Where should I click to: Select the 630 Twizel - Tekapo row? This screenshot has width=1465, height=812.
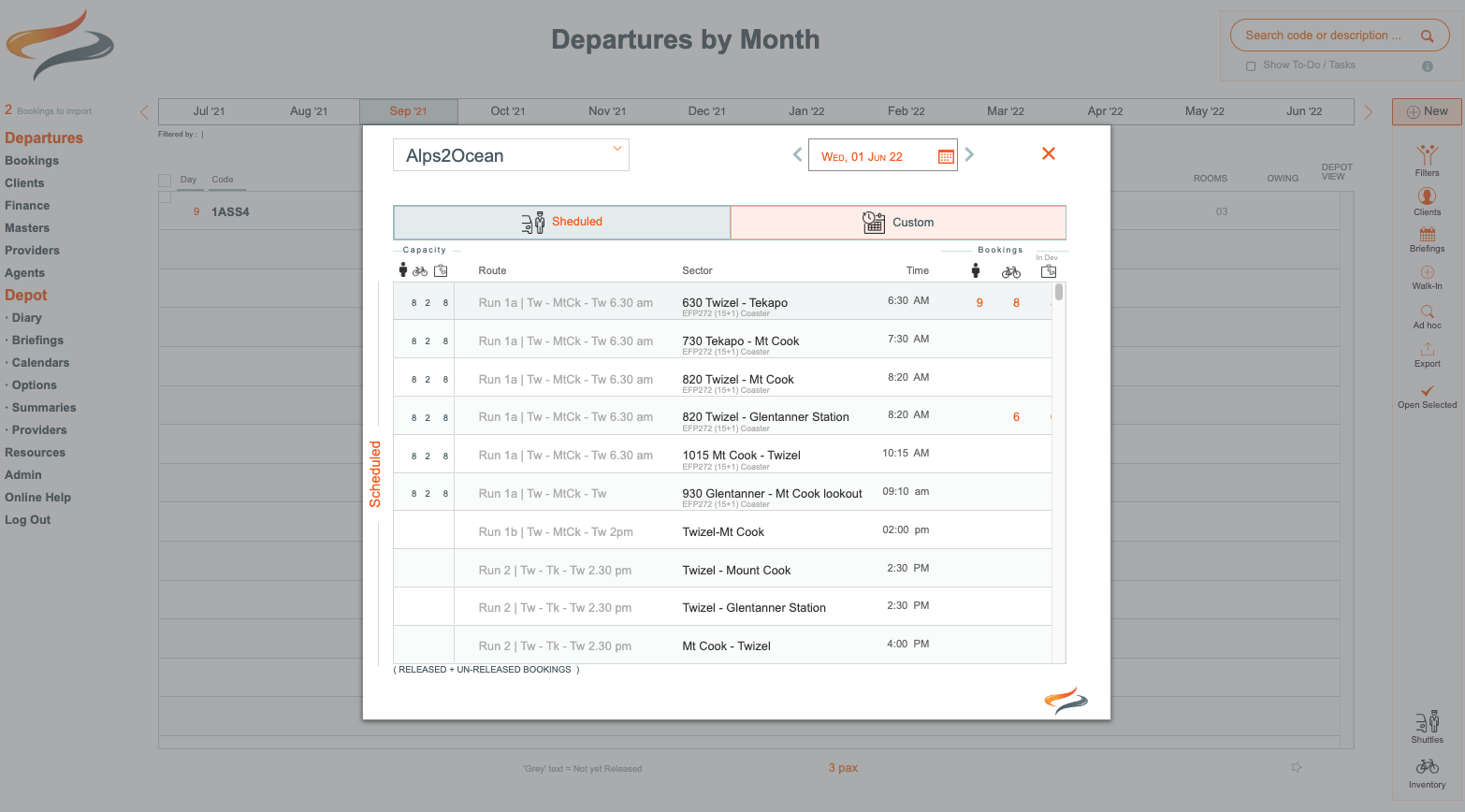722,301
